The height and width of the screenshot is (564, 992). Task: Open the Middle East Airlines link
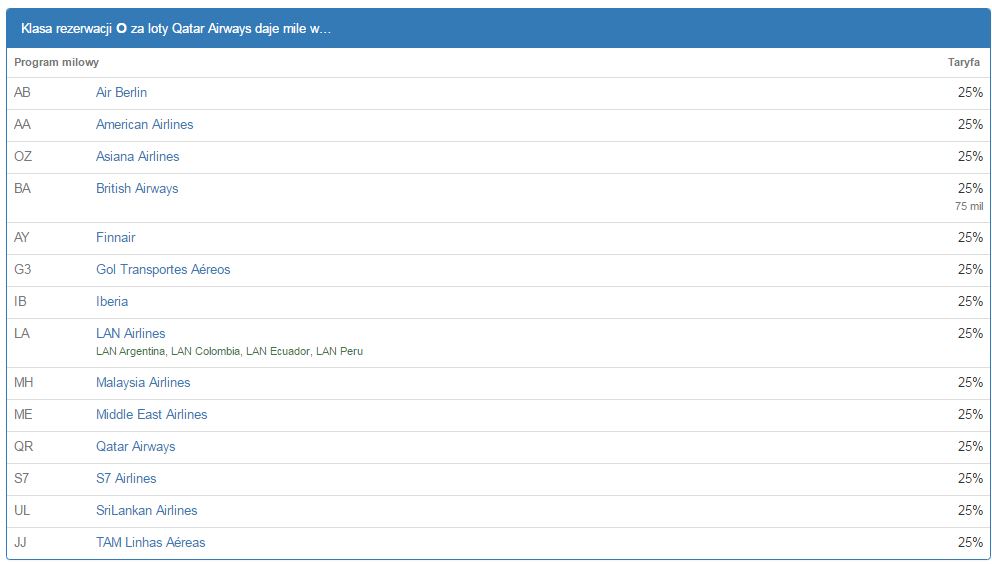[x=151, y=415]
